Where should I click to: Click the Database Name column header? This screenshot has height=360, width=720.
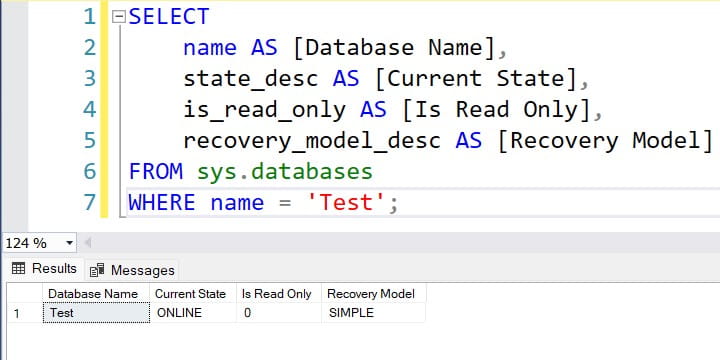[96, 294]
